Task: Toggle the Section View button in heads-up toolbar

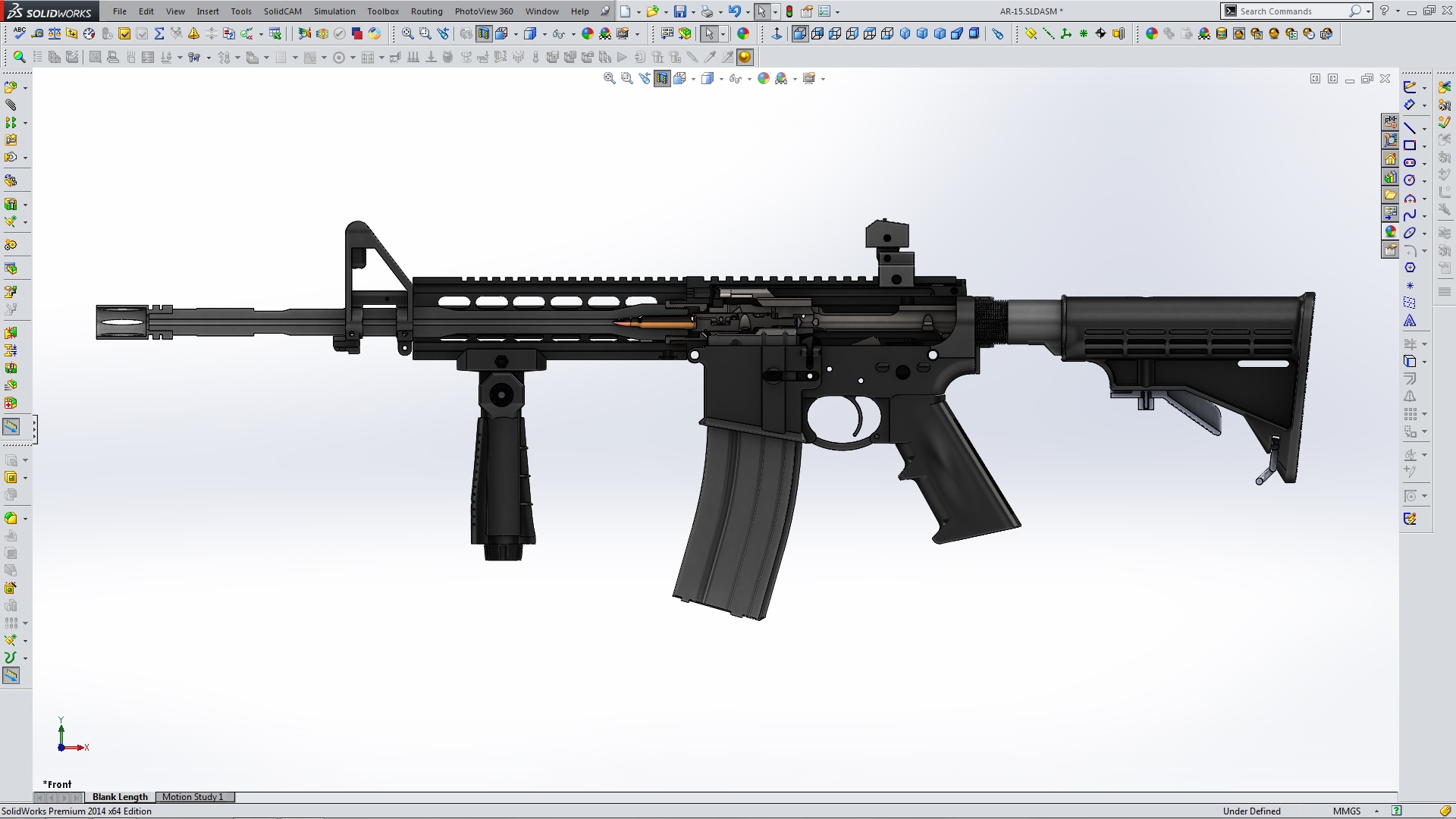Action: (x=662, y=78)
